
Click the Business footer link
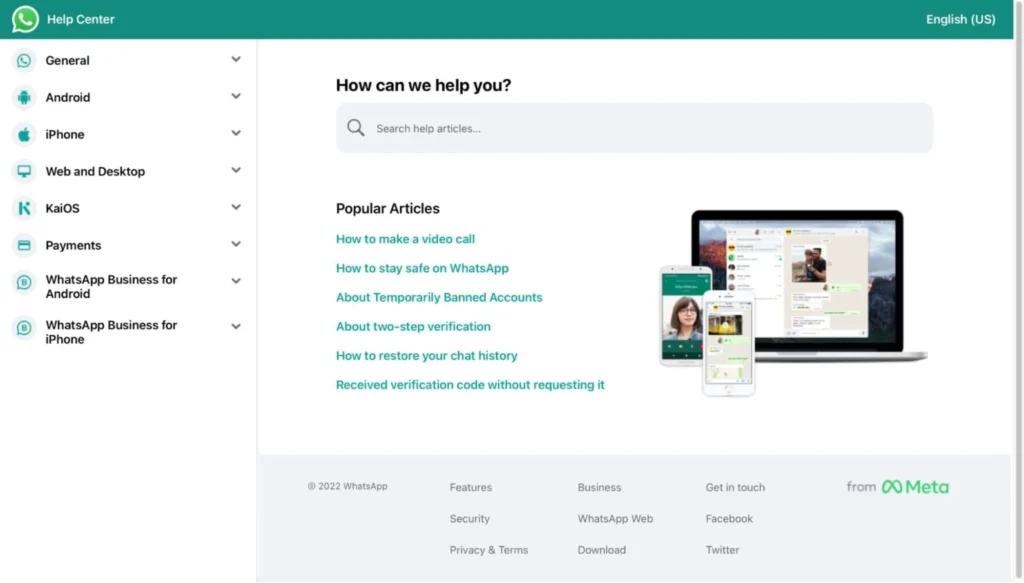tap(600, 488)
